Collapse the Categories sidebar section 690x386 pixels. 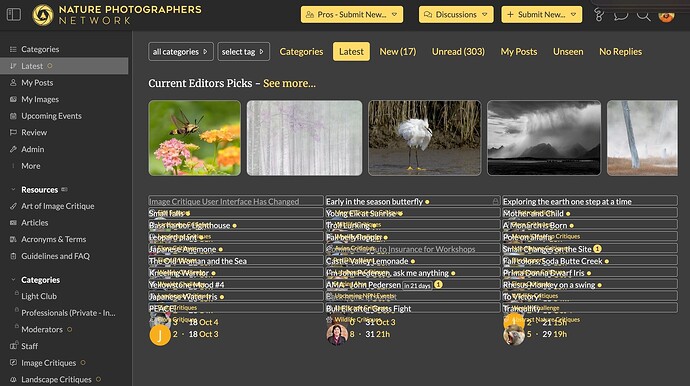click(x=13, y=280)
